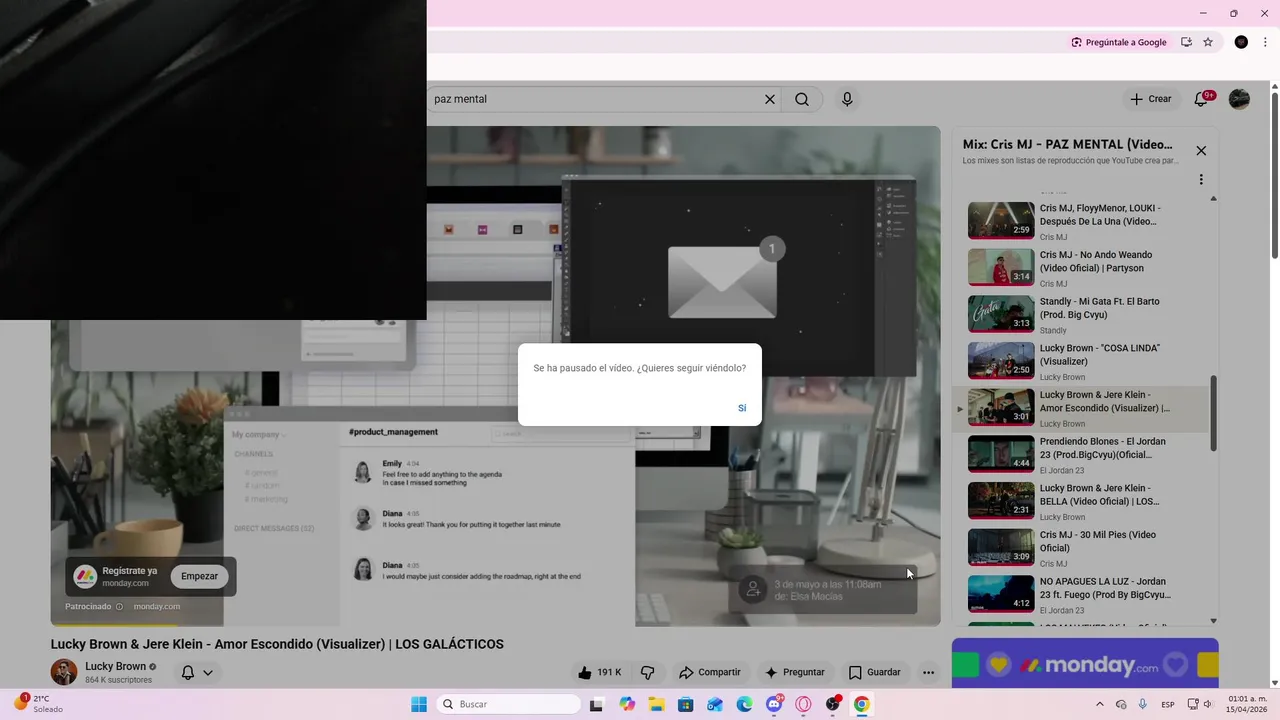Click the magnifier search button
This screenshot has width=1280, height=720.
coord(802,99)
